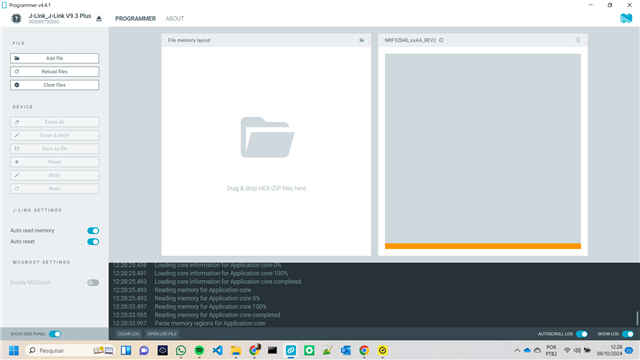The image size is (640, 360).
Task: Click the active nRF Connect taskbar icon
Action: tap(291, 350)
